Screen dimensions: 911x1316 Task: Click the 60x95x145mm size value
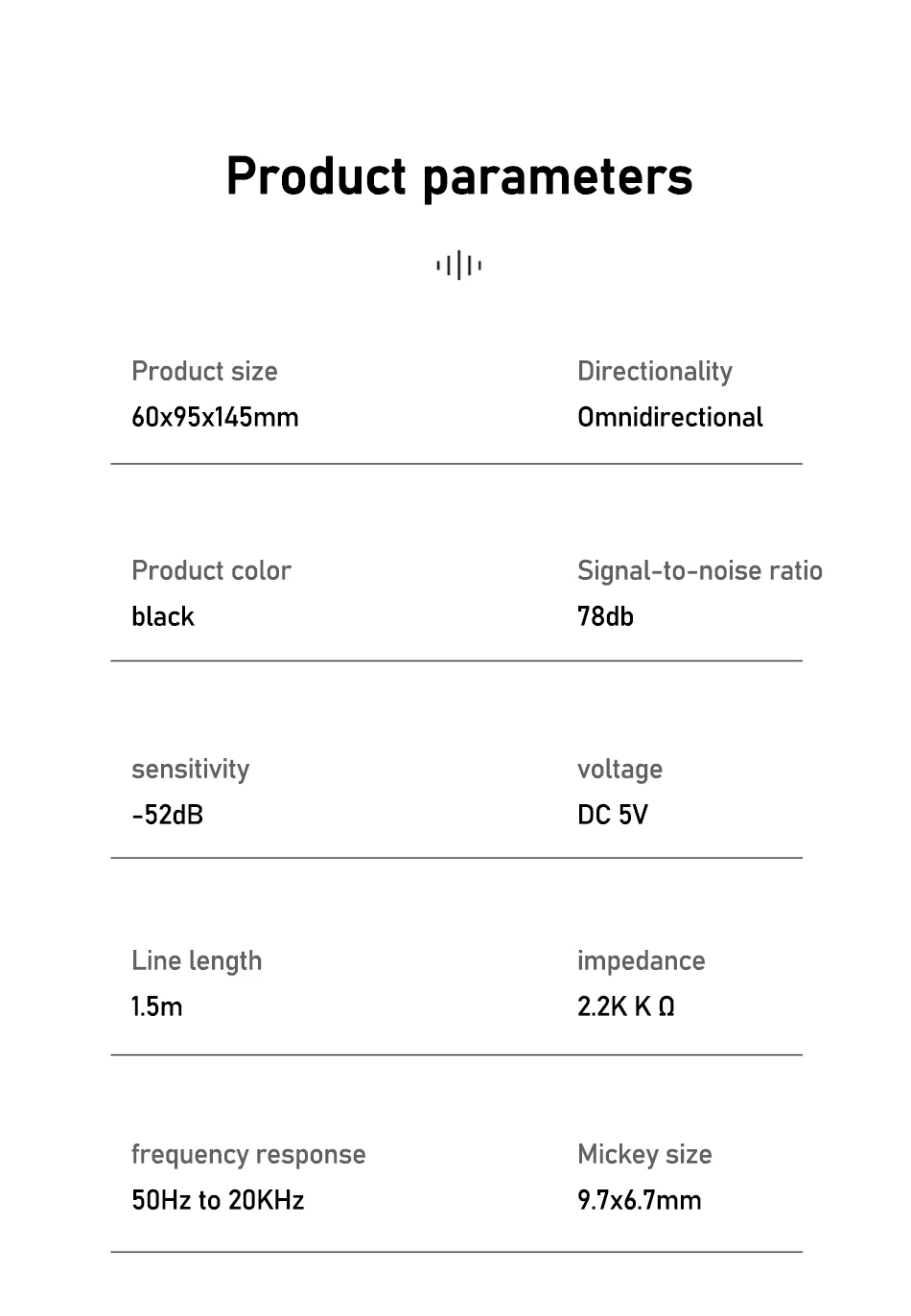coord(215,418)
